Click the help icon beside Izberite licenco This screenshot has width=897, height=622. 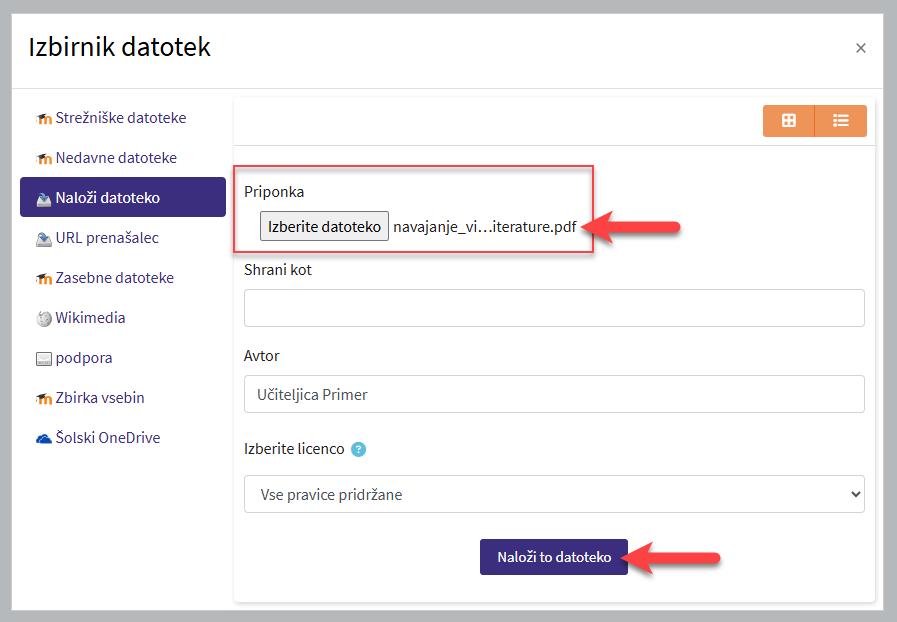359,449
